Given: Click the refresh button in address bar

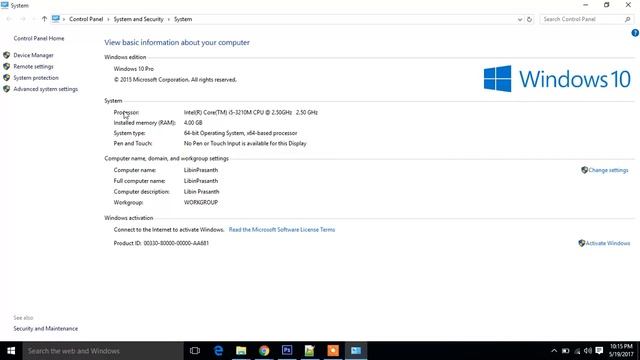Looking at the screenshot, I should [x=529, y=19].
